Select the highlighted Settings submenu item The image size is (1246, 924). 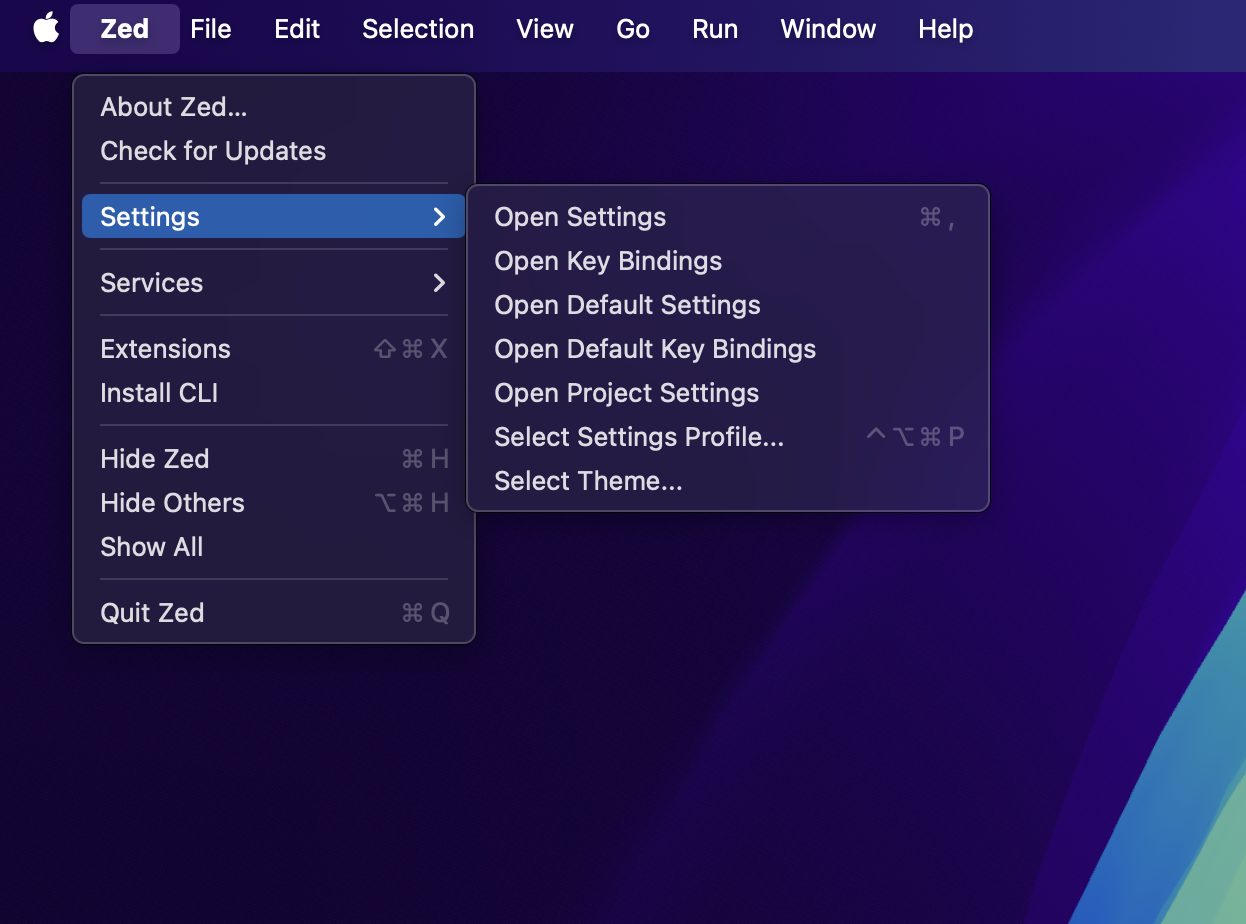coord(150,217)
